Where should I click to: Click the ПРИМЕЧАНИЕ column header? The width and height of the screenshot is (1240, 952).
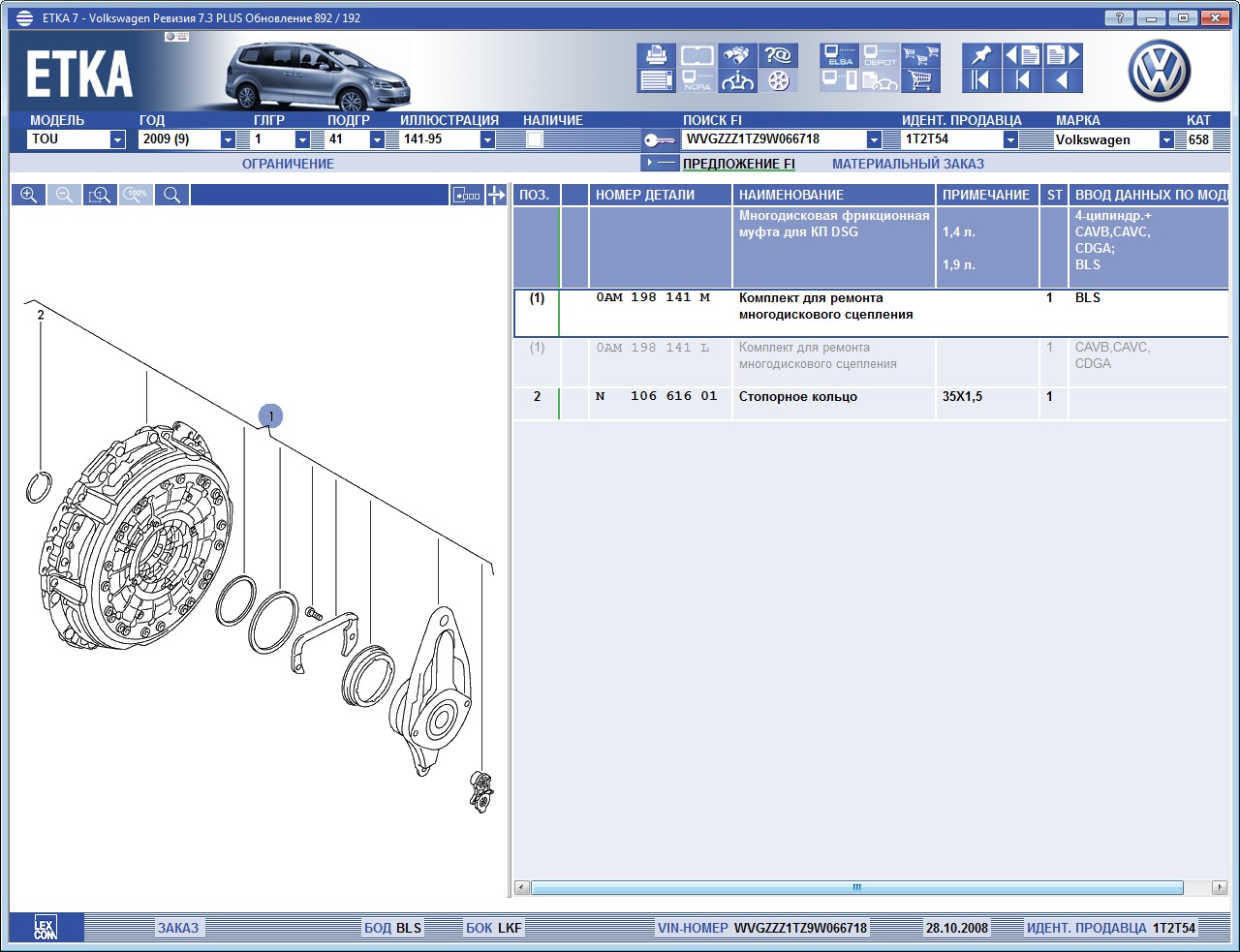(987, 195)
